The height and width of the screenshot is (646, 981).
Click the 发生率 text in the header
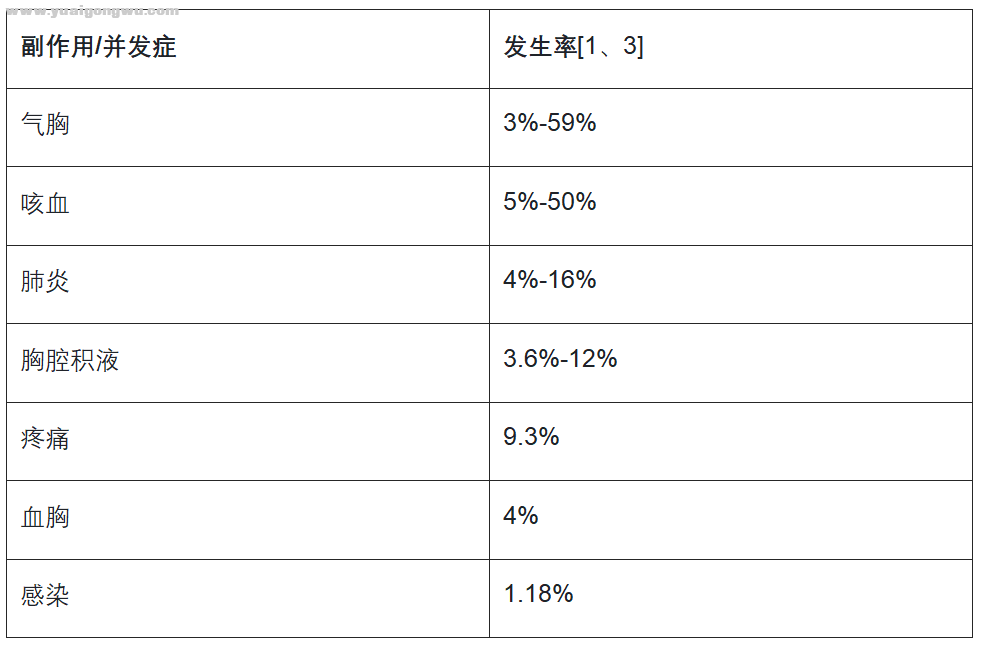(x=540, y=46)
